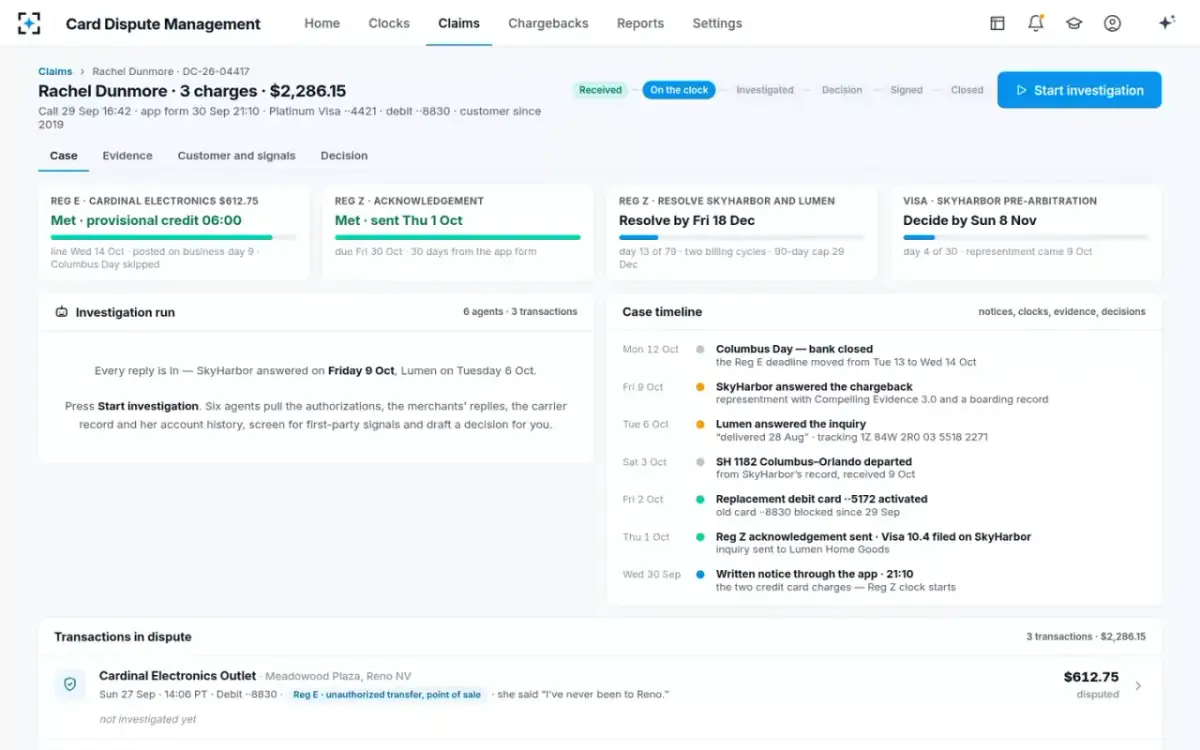Click the Resolve by Fri 18 Dec progress bar
The width and height of the screenshot is (1200, 750).
pos(742,238)
